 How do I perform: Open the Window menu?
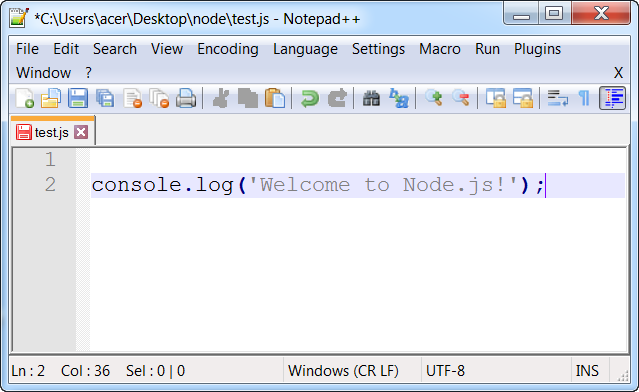click(x=43, y=73)
